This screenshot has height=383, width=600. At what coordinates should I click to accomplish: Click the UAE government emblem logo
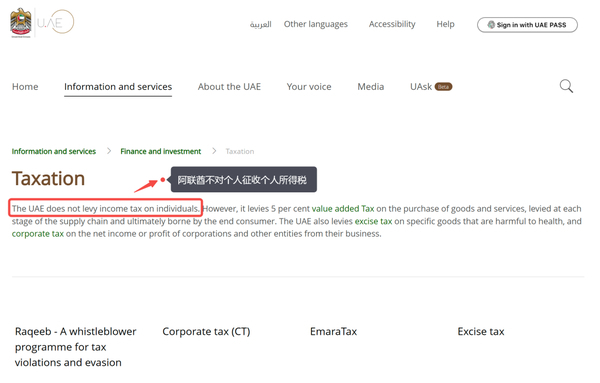(21, 23)
